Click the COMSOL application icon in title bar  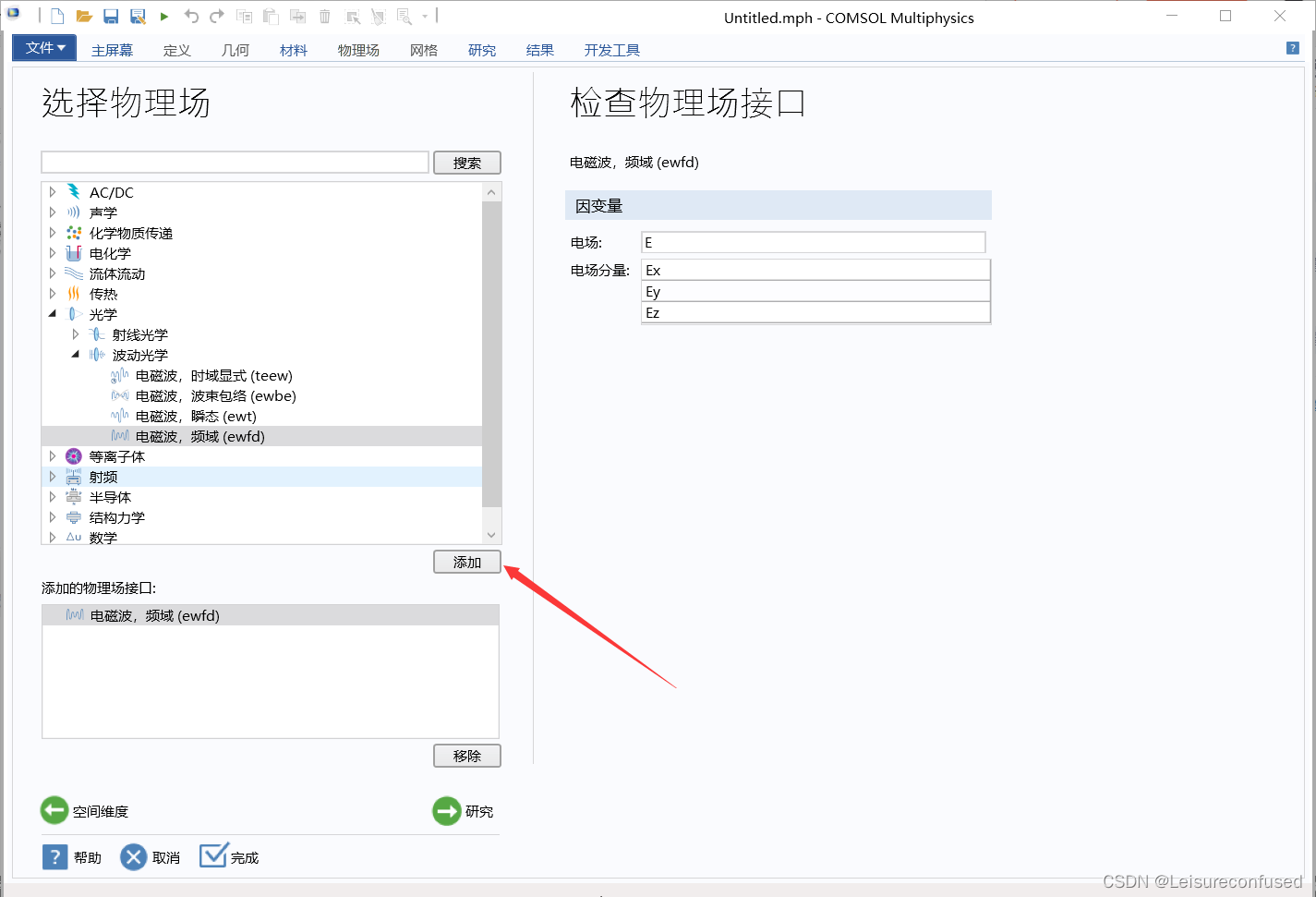13,15
